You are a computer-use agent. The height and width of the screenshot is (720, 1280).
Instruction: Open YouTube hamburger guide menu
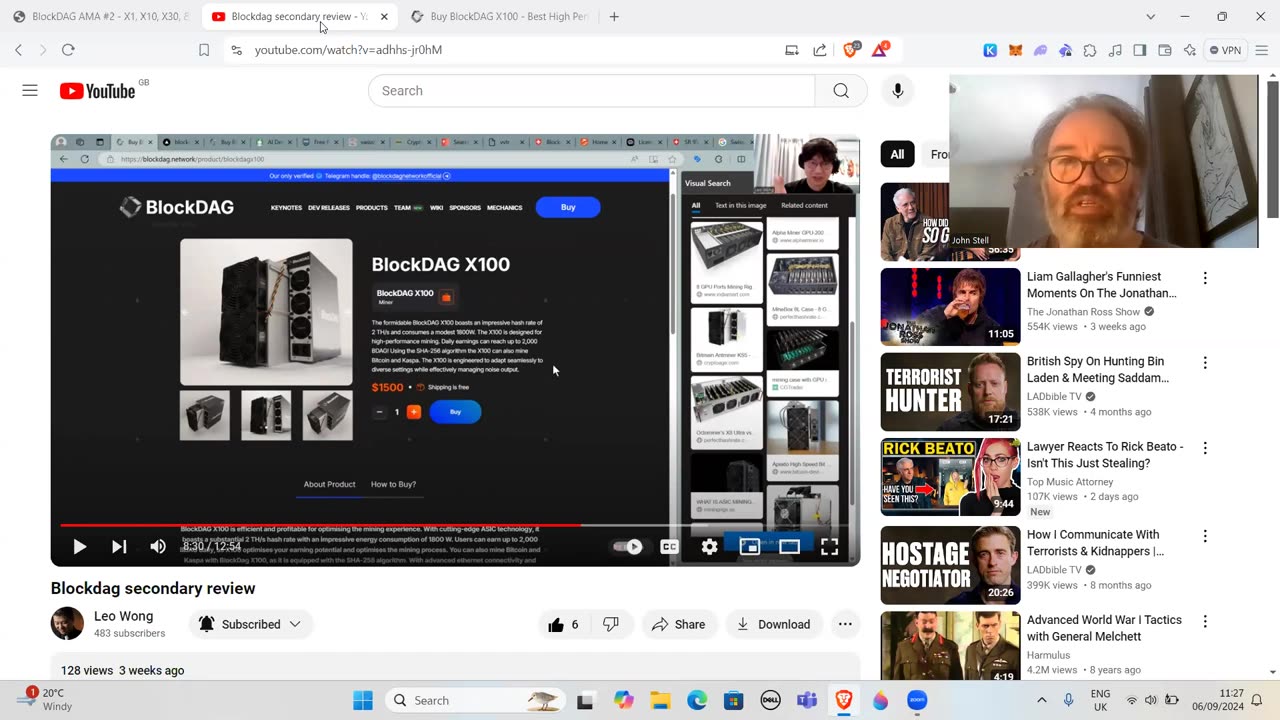coord(30,91)
